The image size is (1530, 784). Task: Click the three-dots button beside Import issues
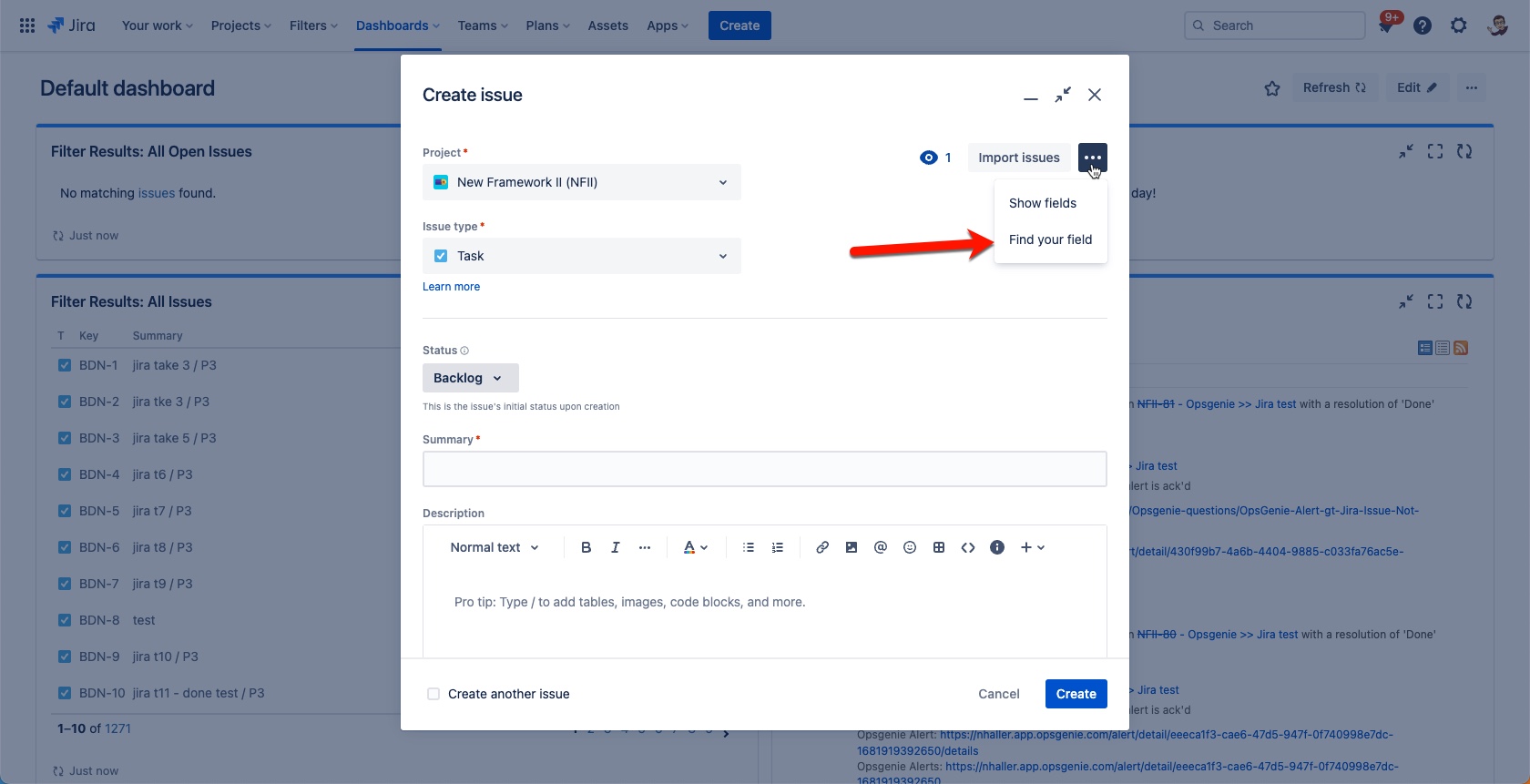pyautogui.click(x=1093, y=158)
